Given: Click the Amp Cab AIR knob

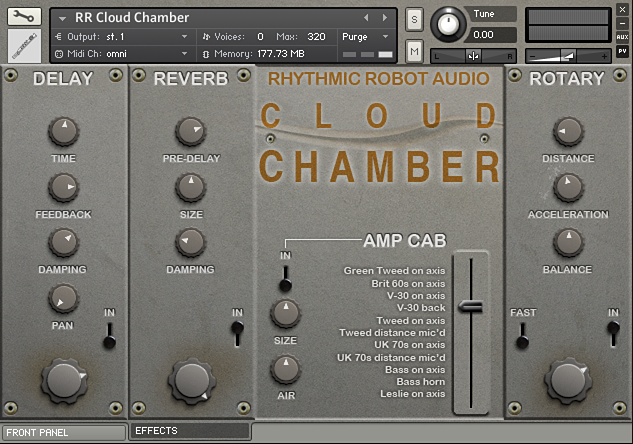Looking at the screenshot, I should (285, 369).
